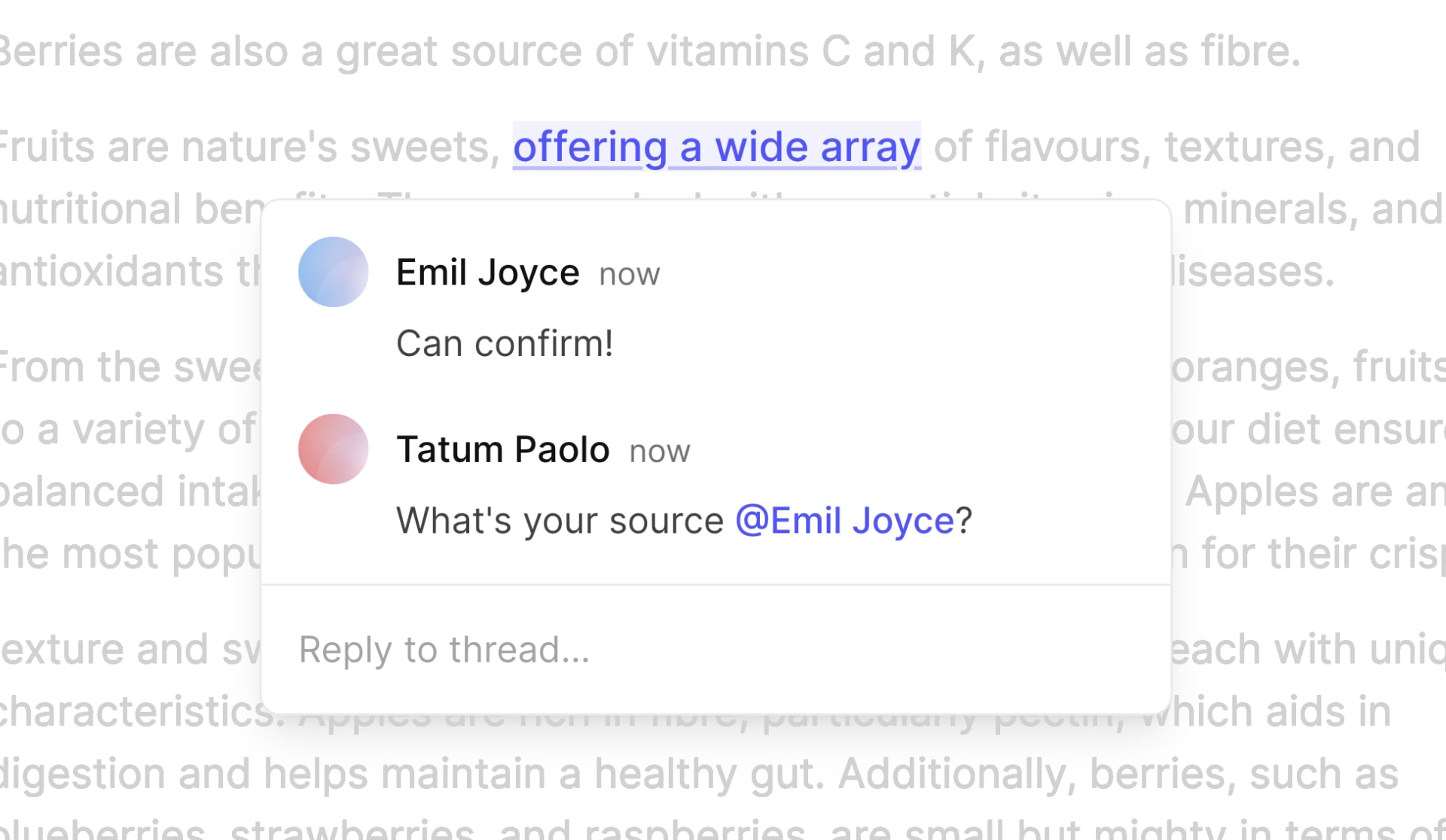Screen dimensions: 1446x840
Task: Open the @Emil Joyce mention
Action: 844,521
